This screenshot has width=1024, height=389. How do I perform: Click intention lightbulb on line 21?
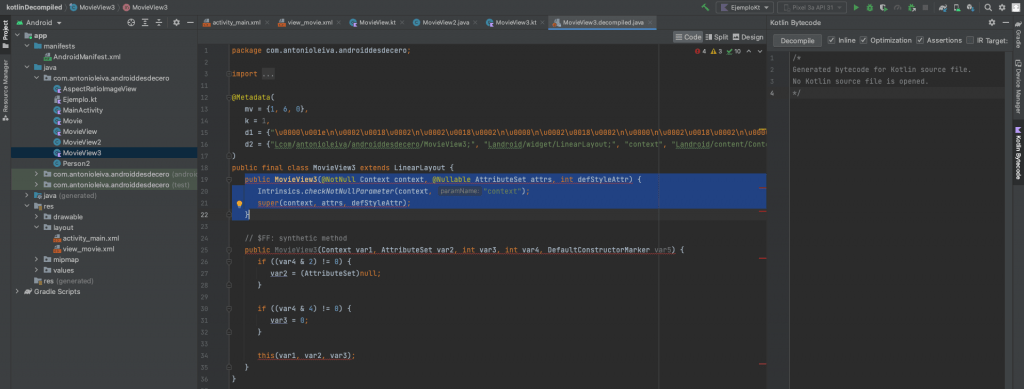pyautogui.click(x=239, y=203)
